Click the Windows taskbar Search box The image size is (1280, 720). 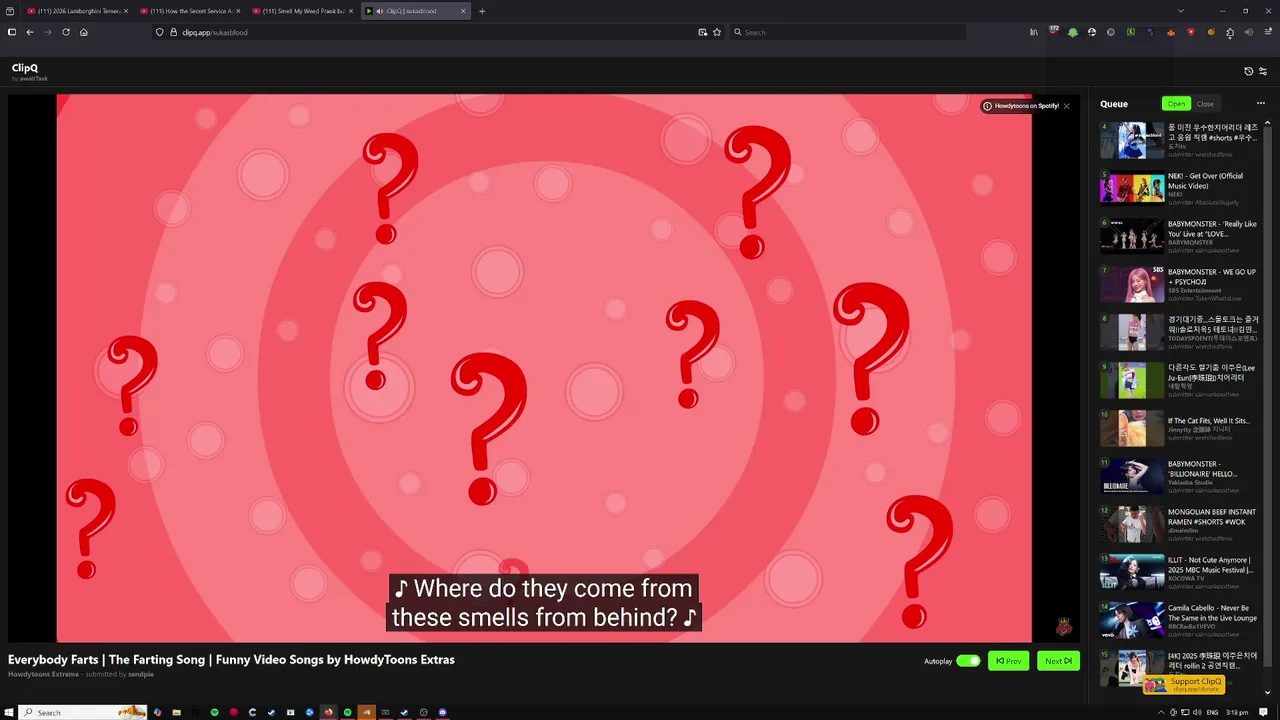coord(83,712)
